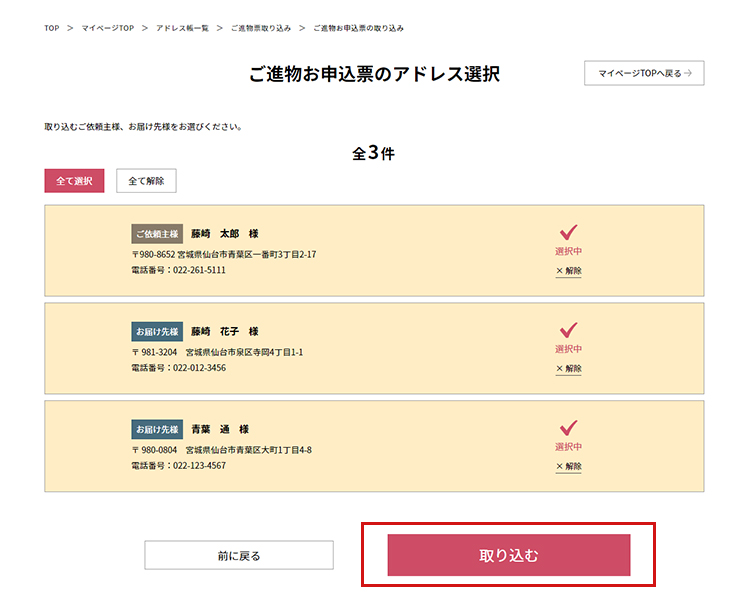Image resolution: width=750 pixels, height=600 pixels.
Task: Deselect 青葉 通 with the × 解除 link
Action: point(568,466)
